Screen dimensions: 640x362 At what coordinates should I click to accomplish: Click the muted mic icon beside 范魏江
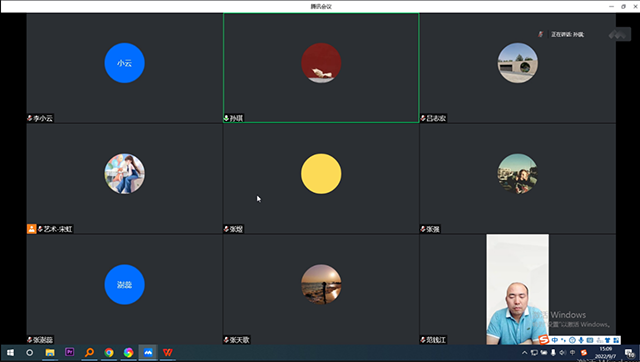tap(423, 340)
